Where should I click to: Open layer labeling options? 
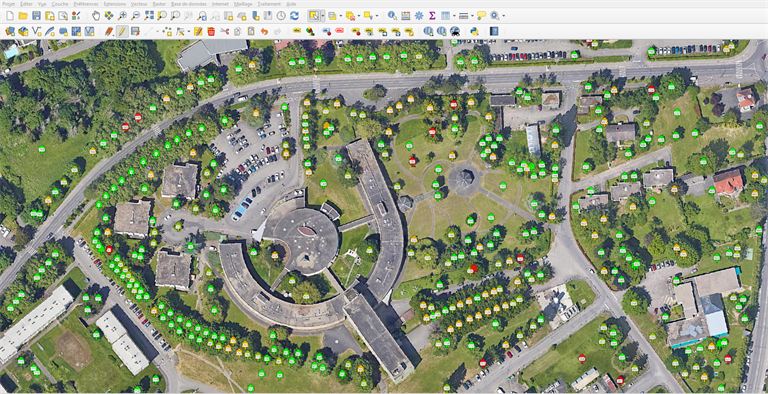tap(297, 31)
